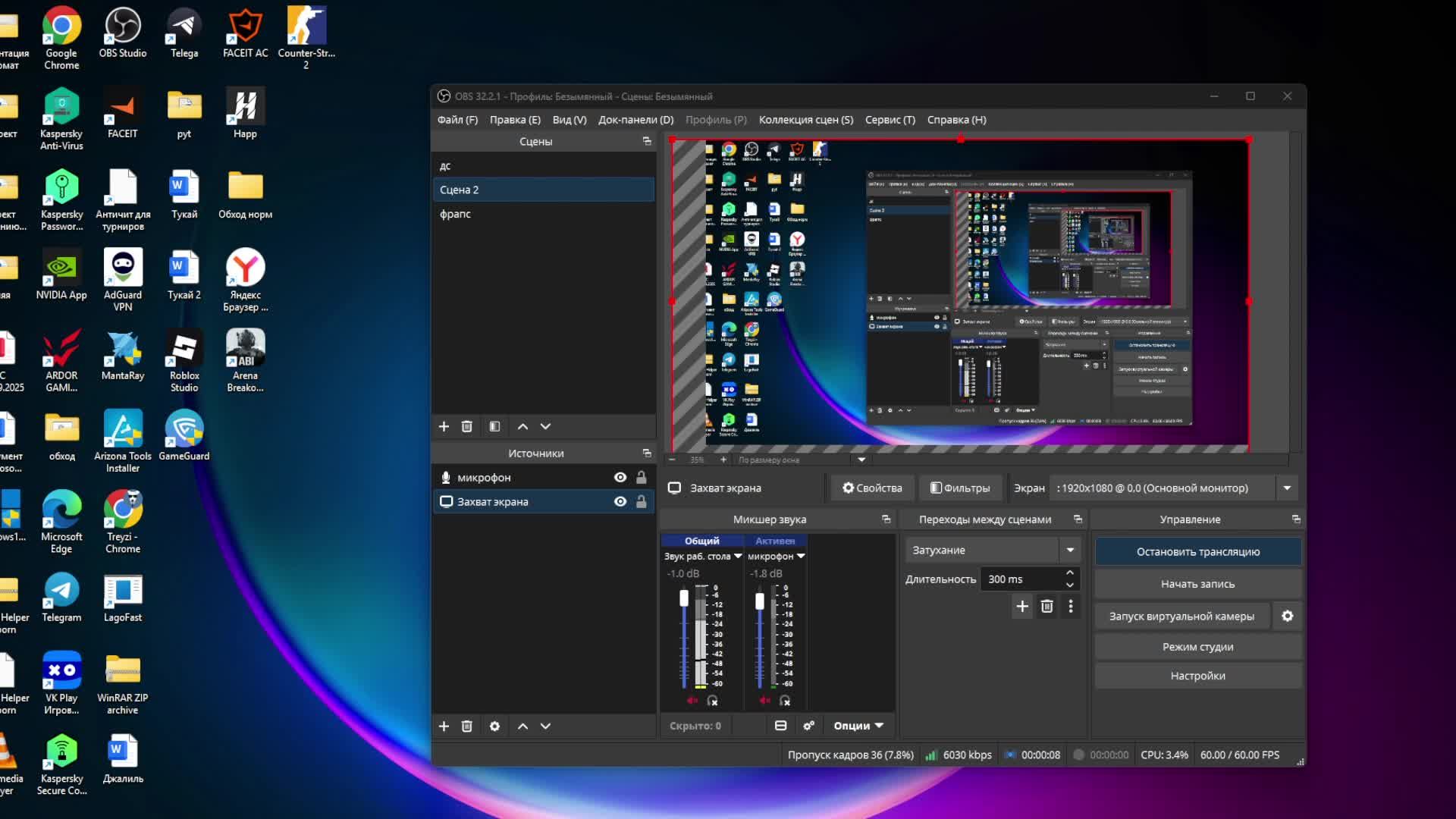Add a scene transition with the plus icon

[x=1022, y=606]
